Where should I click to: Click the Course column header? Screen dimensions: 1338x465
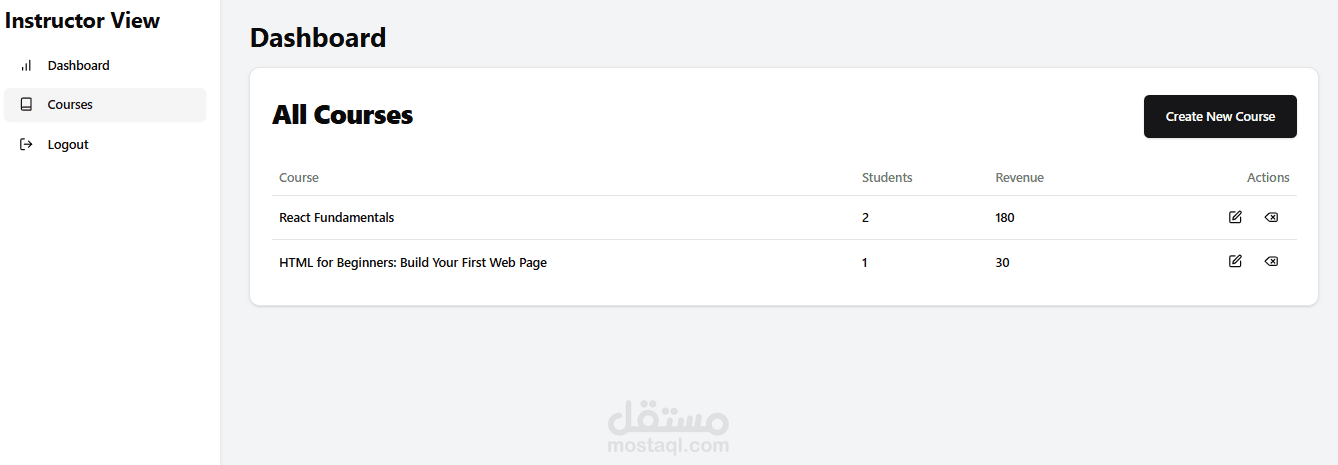pos(299,178)
